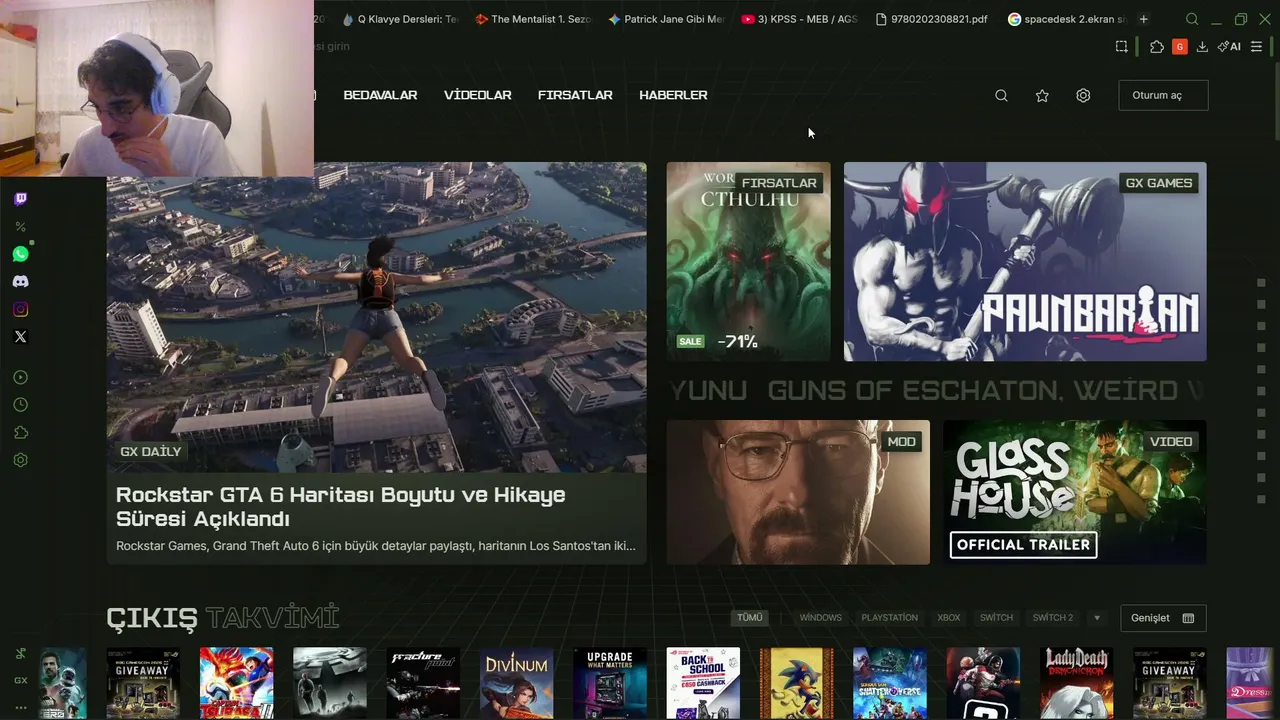The width and height of the screenshot is (1280, 720).
Task: Click the Genişlet calendar button
Action: click(x=1163, y=618)
